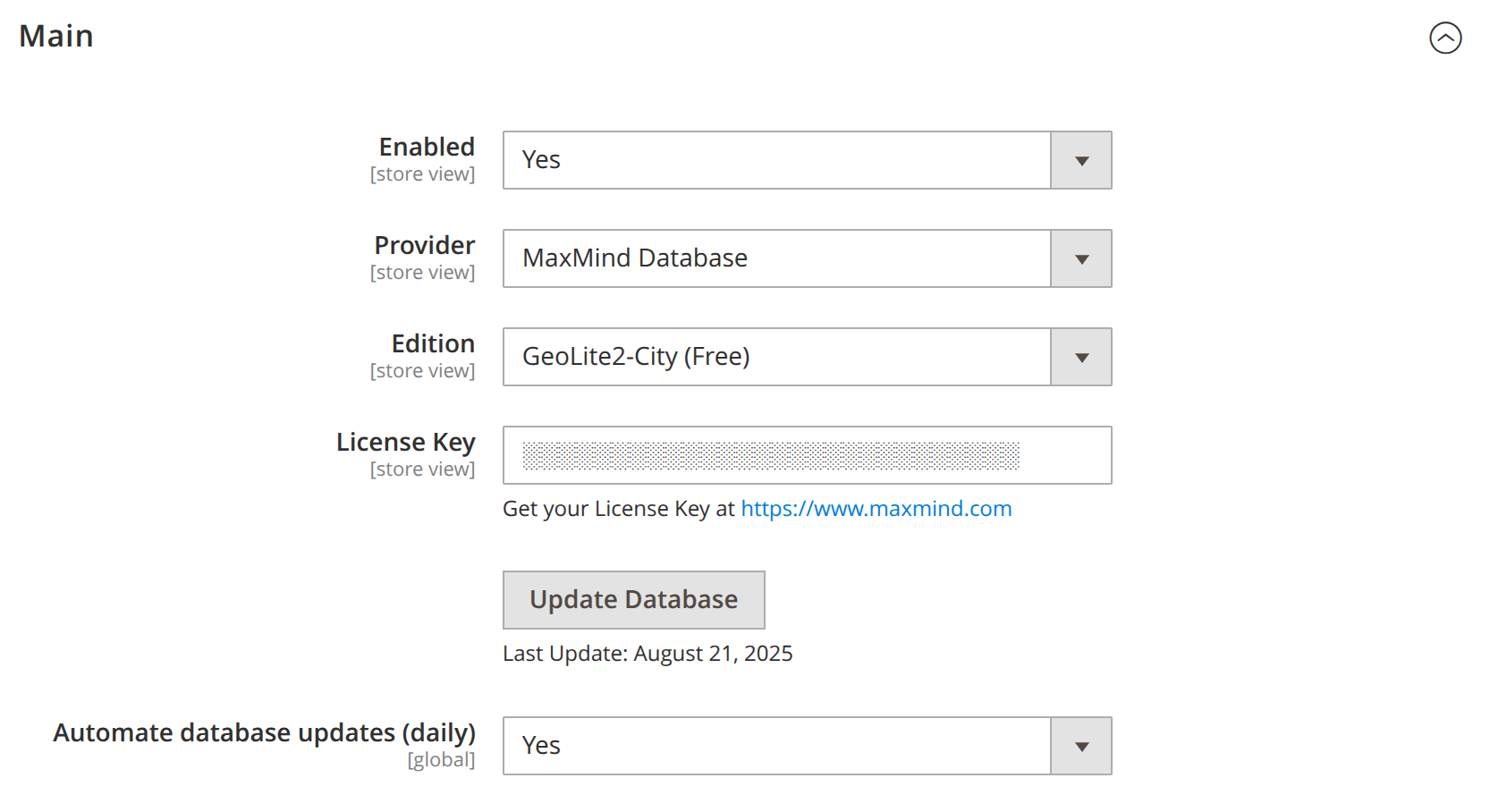Click the Automate database updates (daily) label

264,733
